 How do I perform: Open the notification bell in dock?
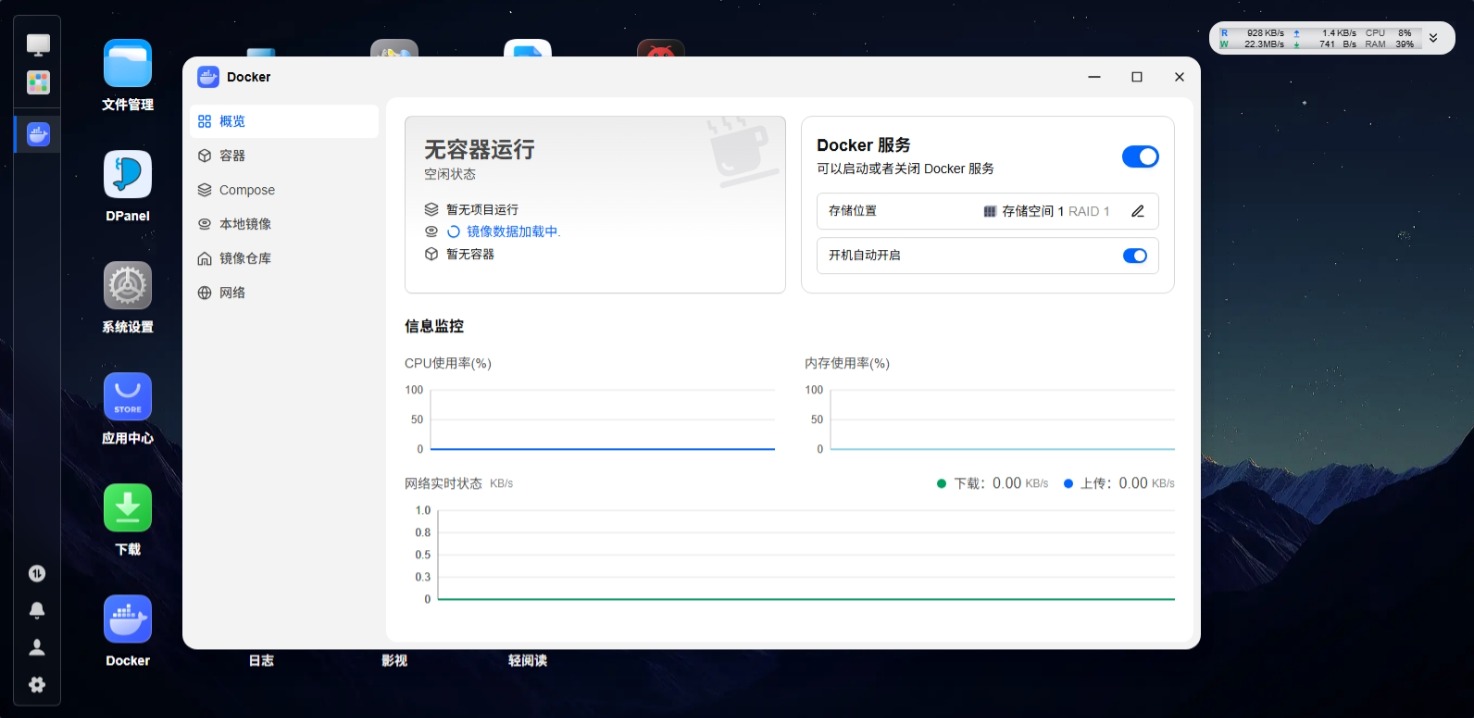click(x=37, y=610)
